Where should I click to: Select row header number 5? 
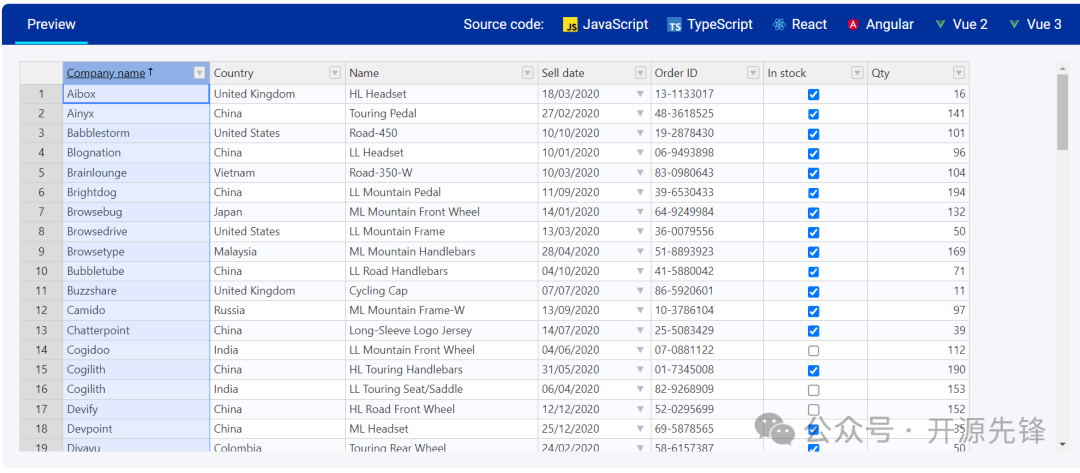click(41, 173)
